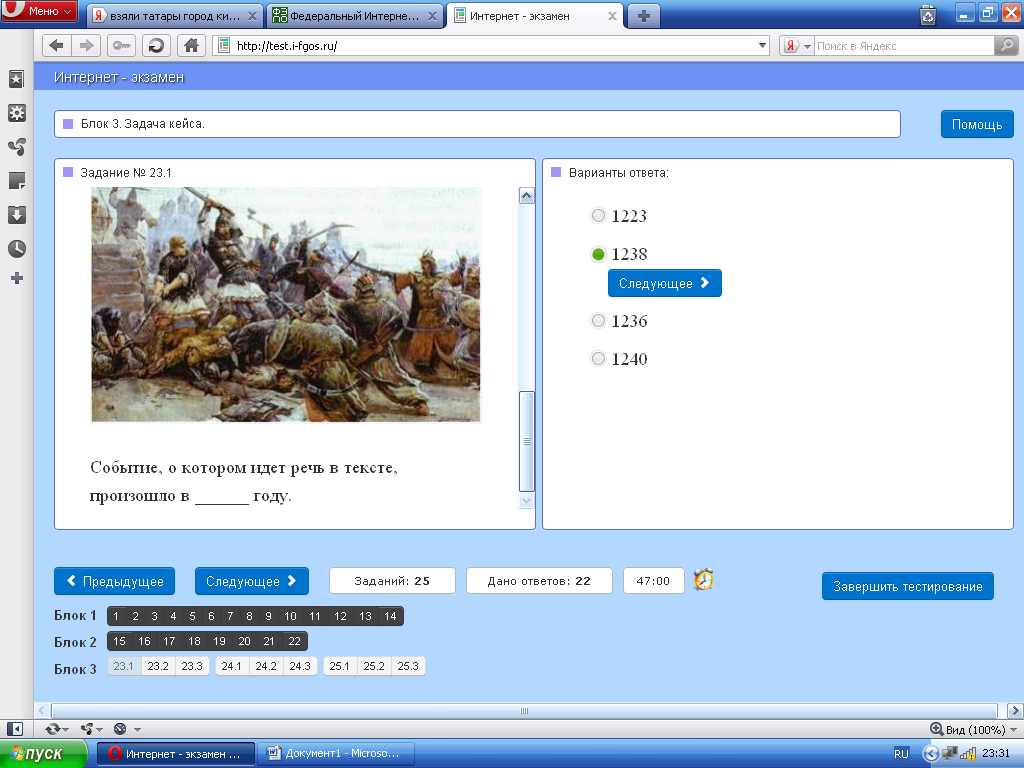Select the 1240 answer option

pyautogui.click(x=598, y=359)
